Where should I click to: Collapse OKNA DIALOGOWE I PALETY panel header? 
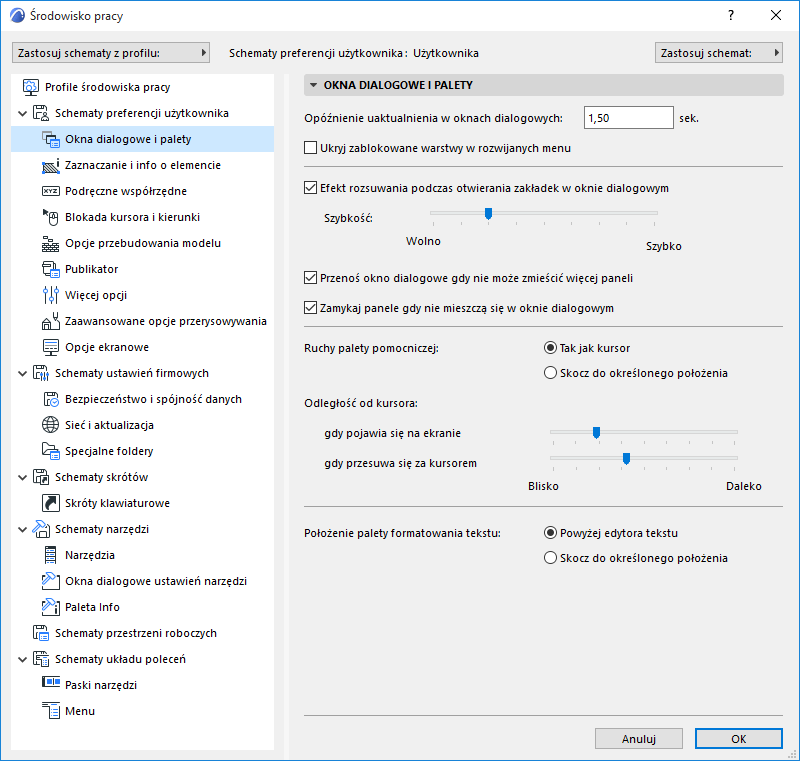[x=543, y=85]
